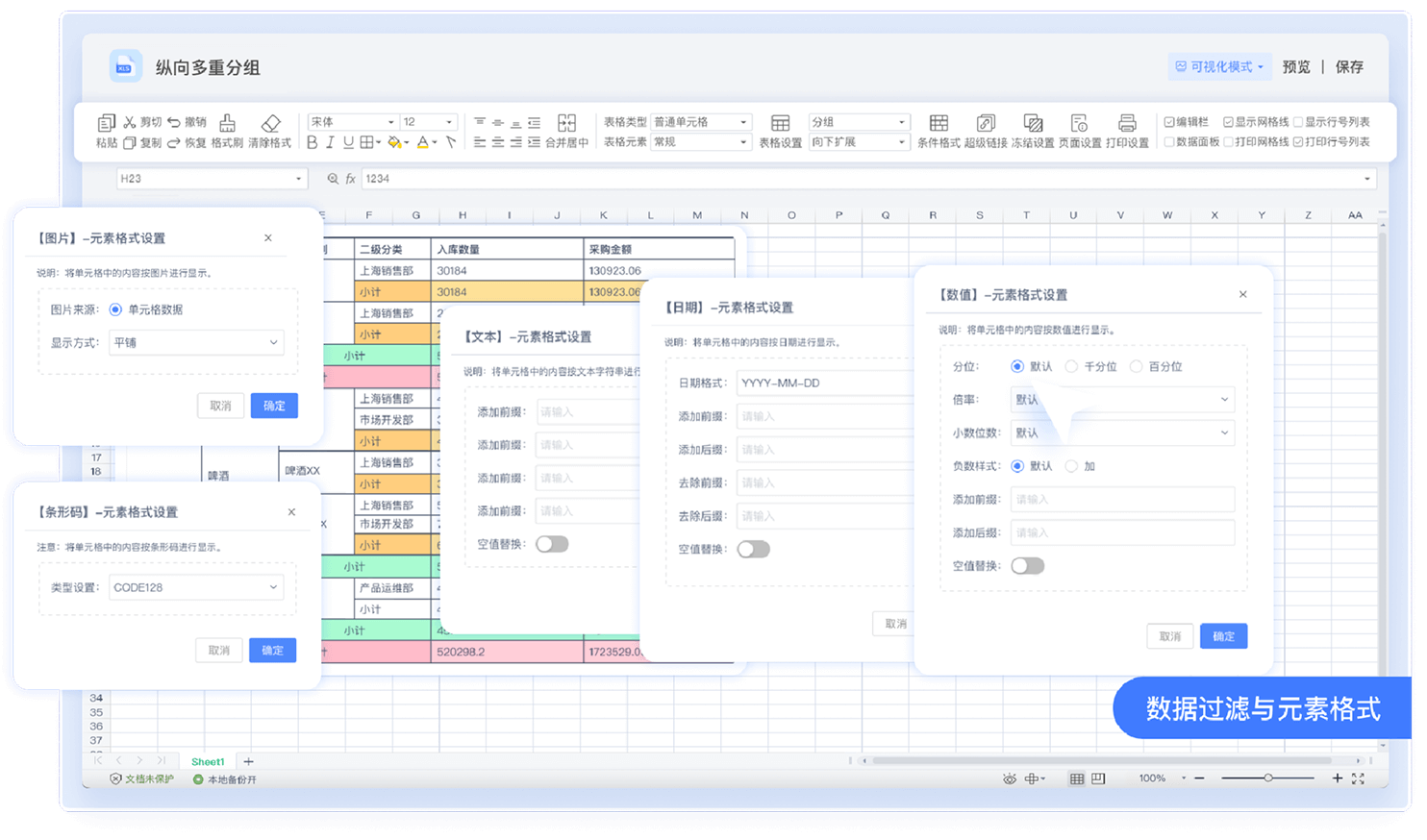
Task: Open 冻结设置 freeze settings
Action: (1033, 123)
